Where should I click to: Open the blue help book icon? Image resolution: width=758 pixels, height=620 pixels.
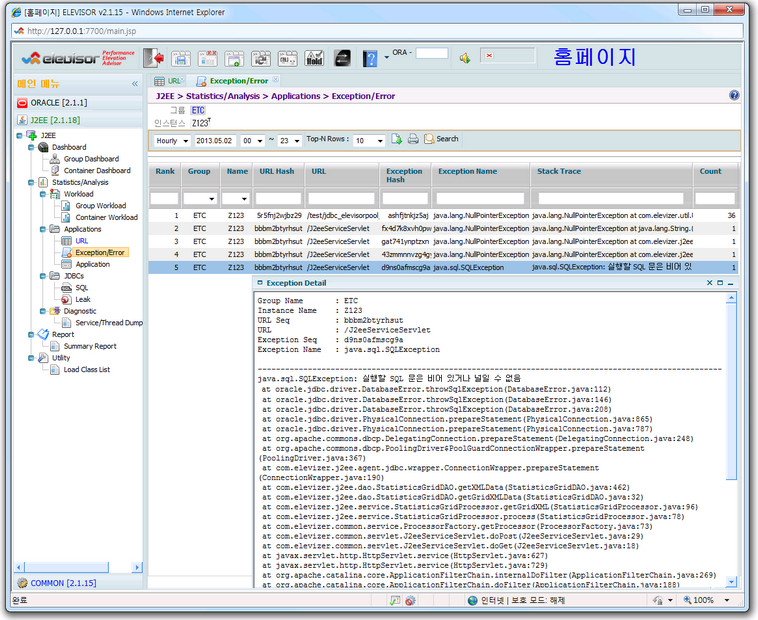click(x=370, y=59)
